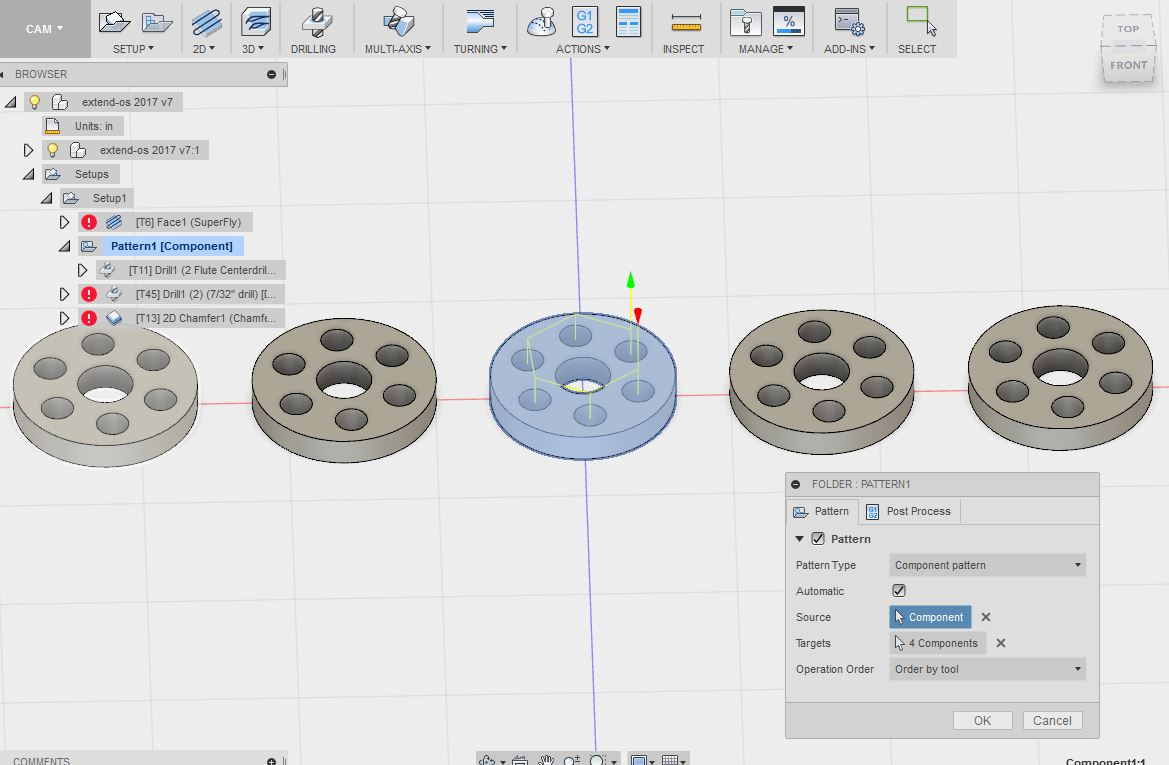Expand the Face1 (SuperFly) operation
1169x765 pixels.
(x=64, y=221)
